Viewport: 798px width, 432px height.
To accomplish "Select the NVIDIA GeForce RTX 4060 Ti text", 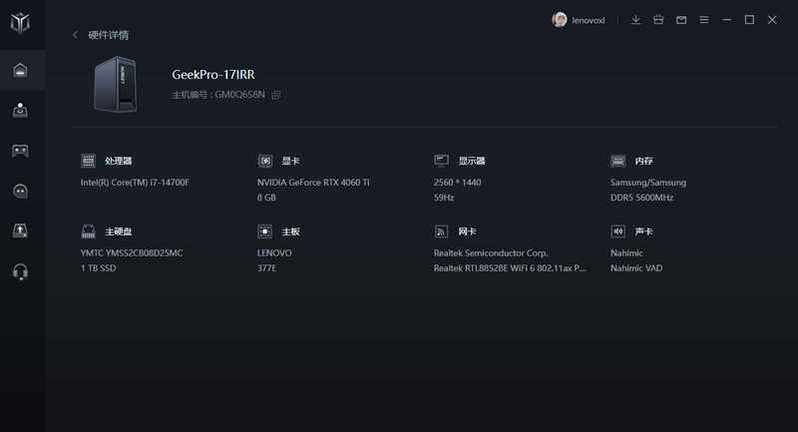I will 313,182.
